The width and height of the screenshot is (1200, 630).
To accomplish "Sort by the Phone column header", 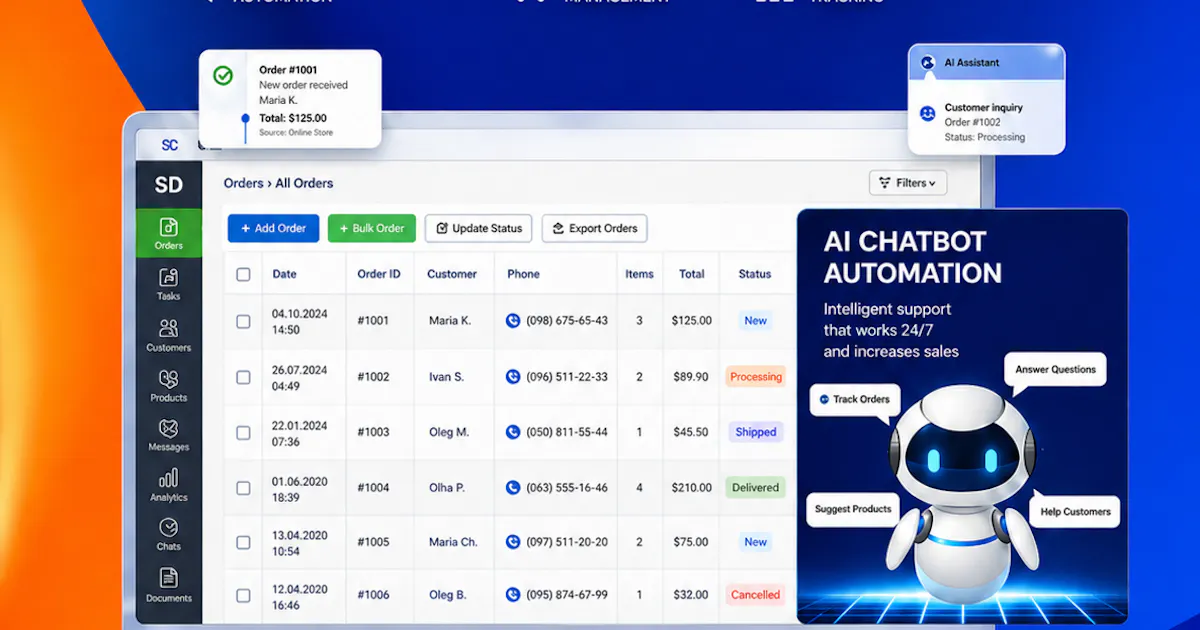I will (x=523, y=274).
